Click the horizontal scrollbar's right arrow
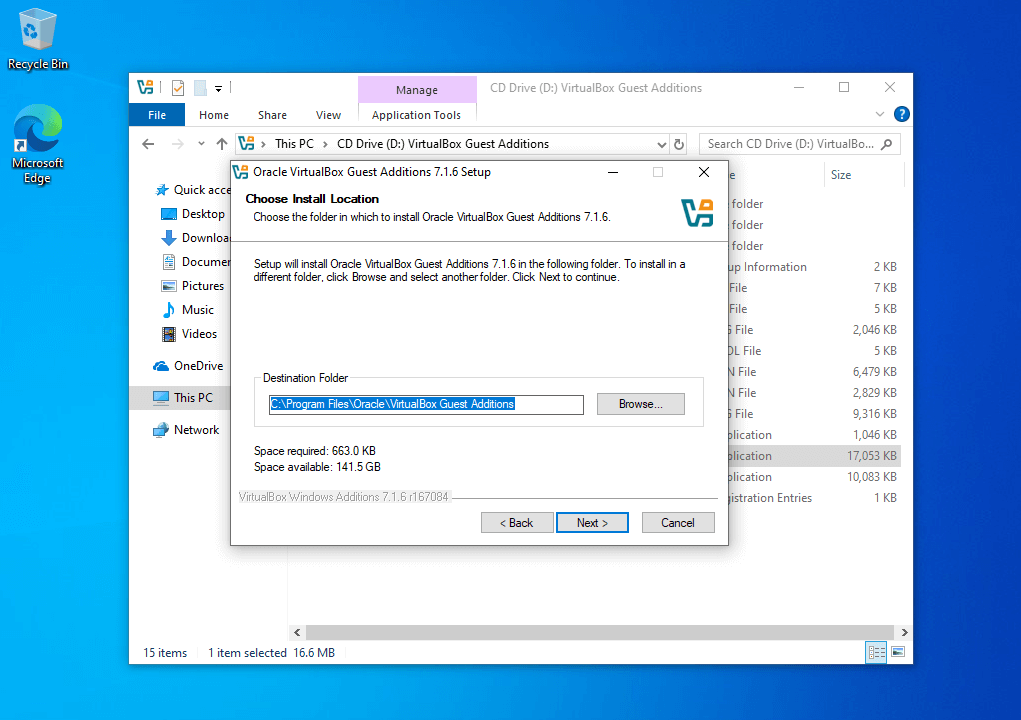Screen dimensions: 1021x720 coord(904,632)
